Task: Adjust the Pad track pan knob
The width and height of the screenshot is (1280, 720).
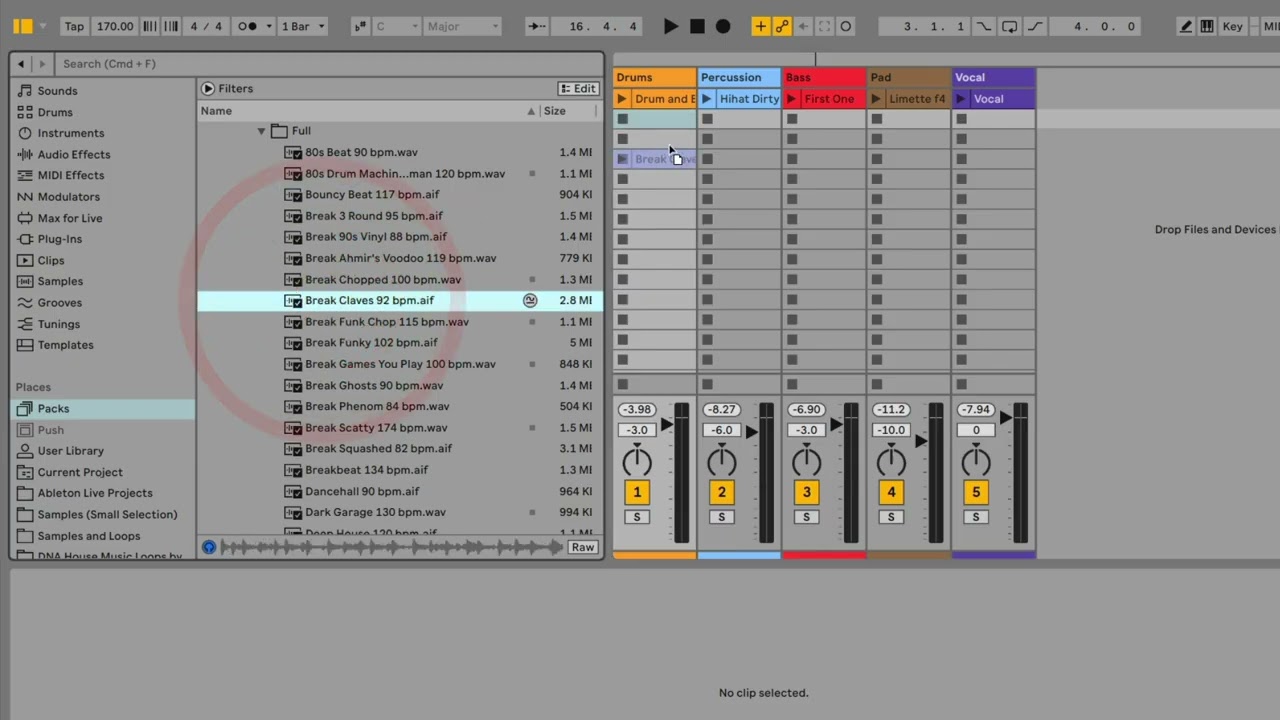Action: (891, 461)
